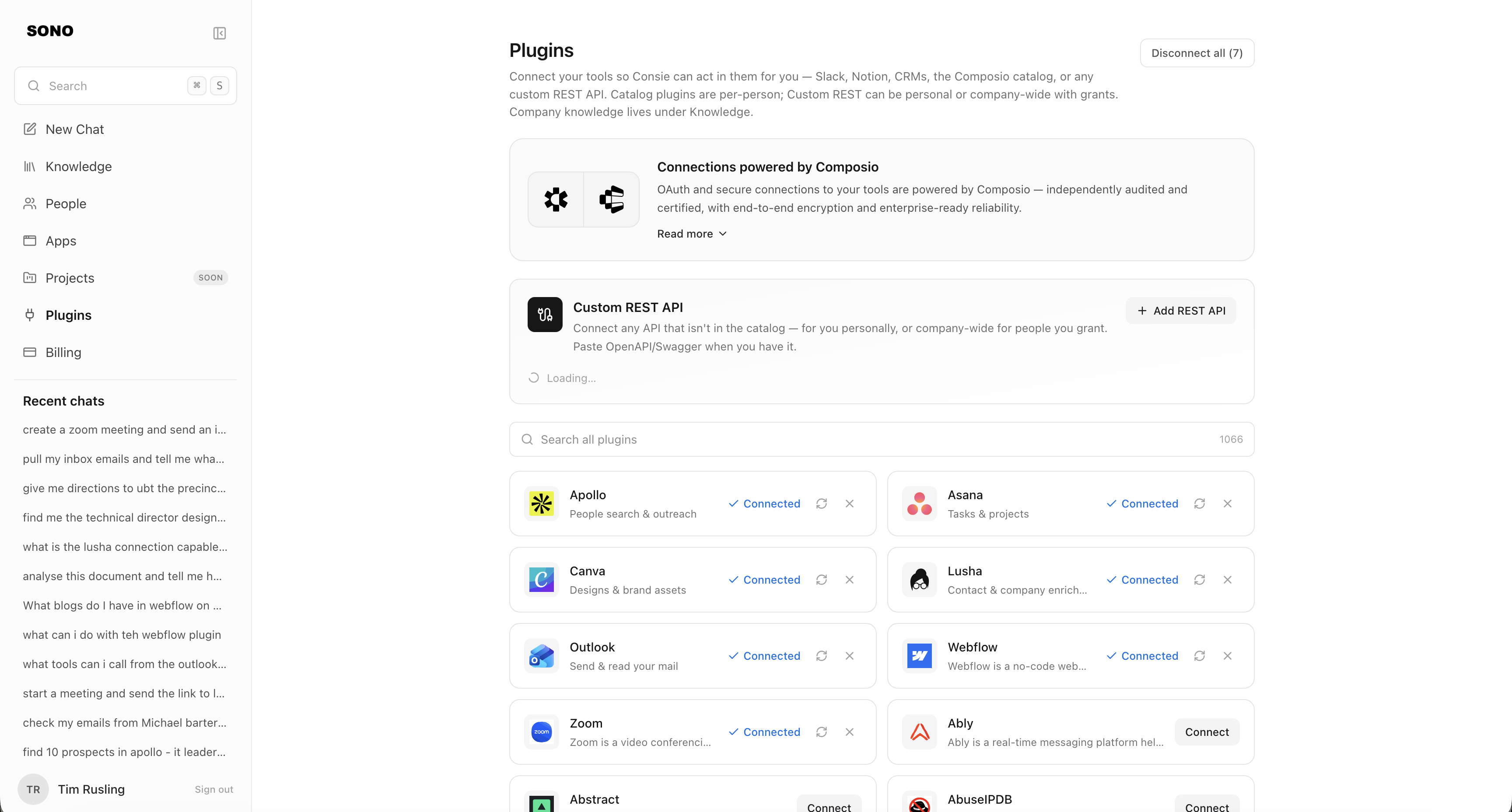The width and height of the screenshot is (1512, 812).
Task: Disconnect the Apollo plugin
Action: pos(849,504)
